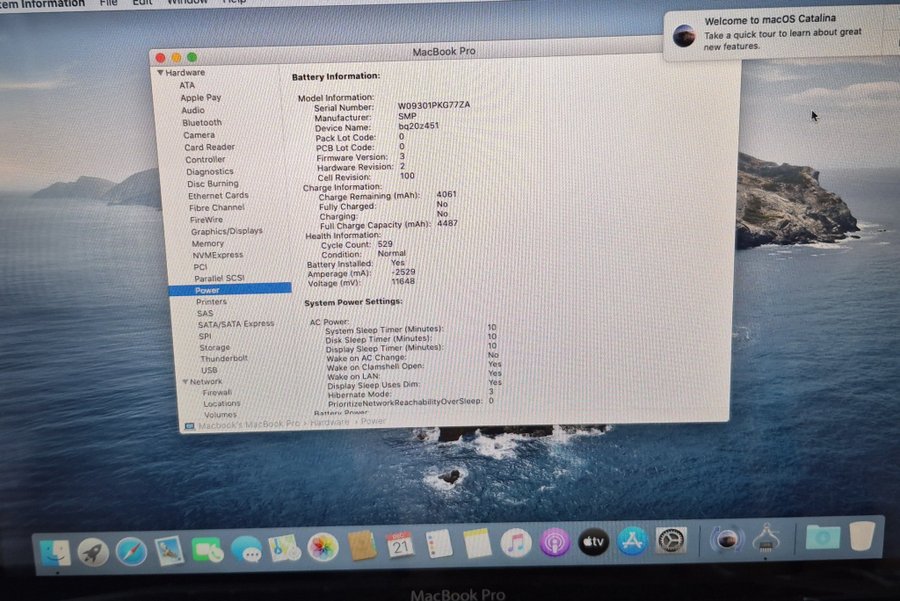Open the App Store icon
This screenshot has height=601, width=900.
tap(633, 541)
